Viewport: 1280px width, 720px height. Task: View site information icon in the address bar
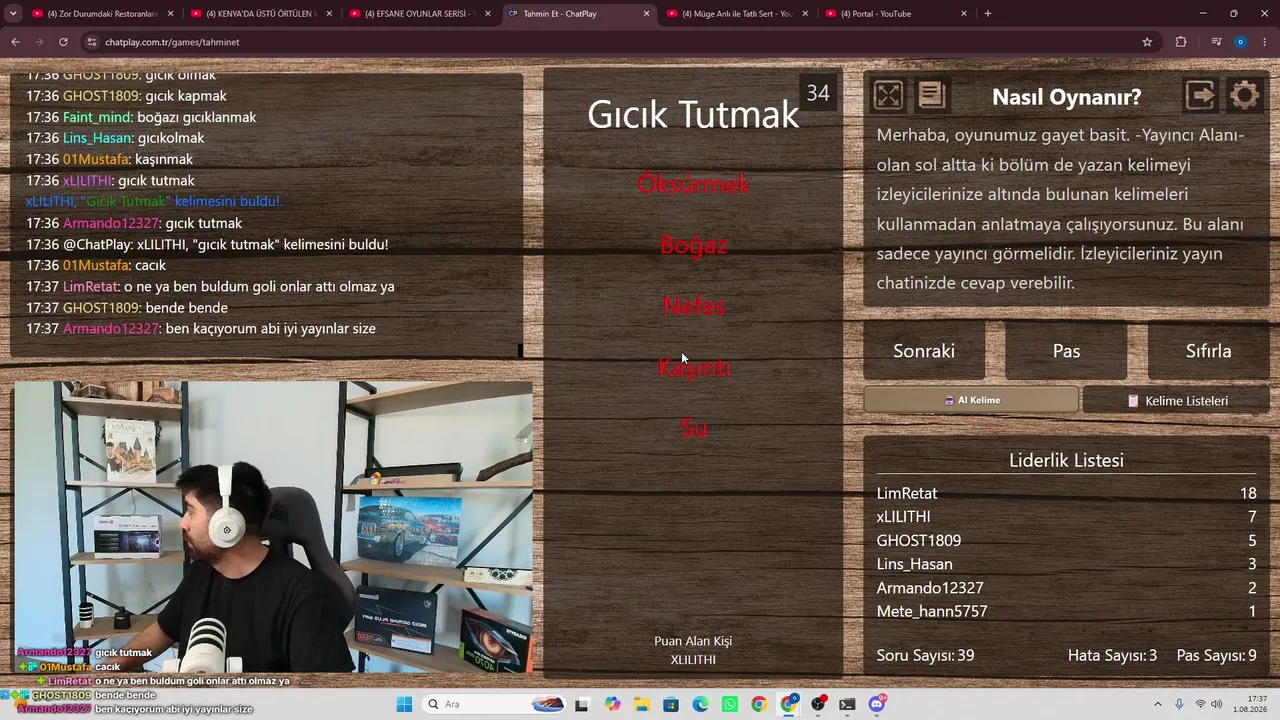[x=91, y=42]
